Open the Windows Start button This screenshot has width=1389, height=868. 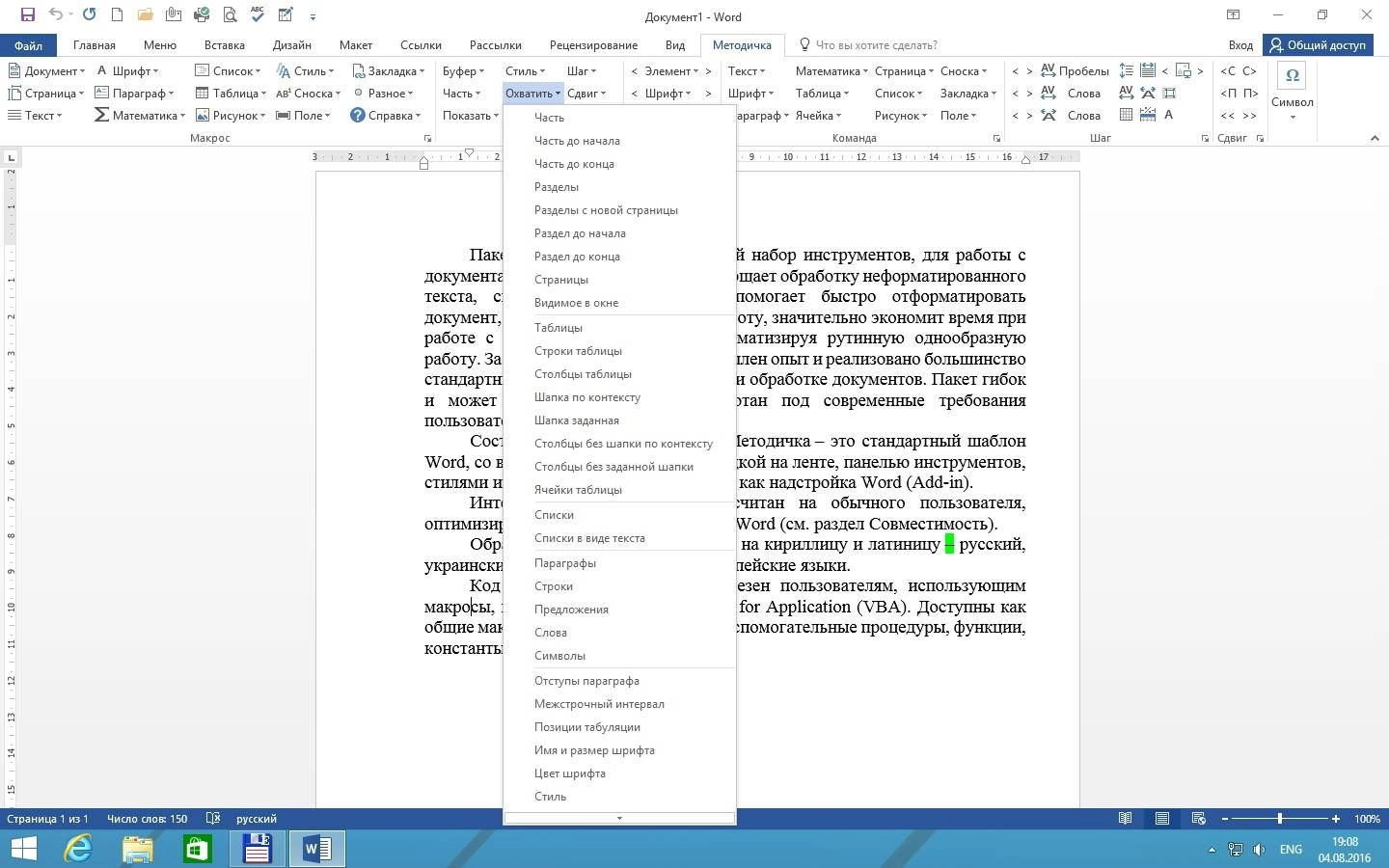23,849
